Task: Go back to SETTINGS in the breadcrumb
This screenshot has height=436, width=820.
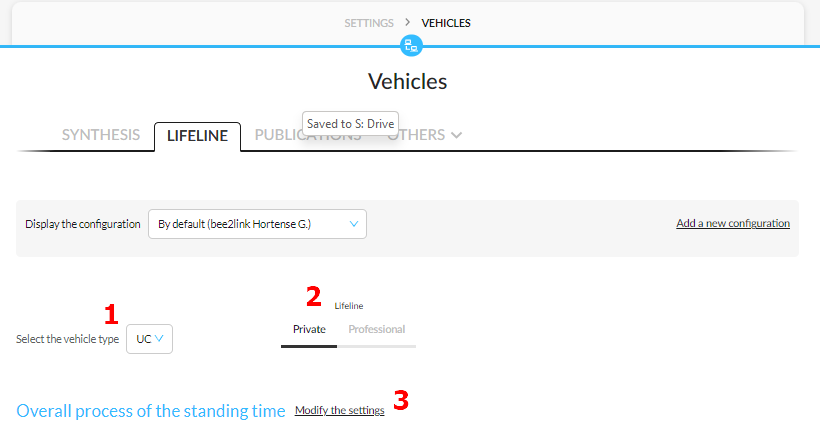Action: [369, 23]
